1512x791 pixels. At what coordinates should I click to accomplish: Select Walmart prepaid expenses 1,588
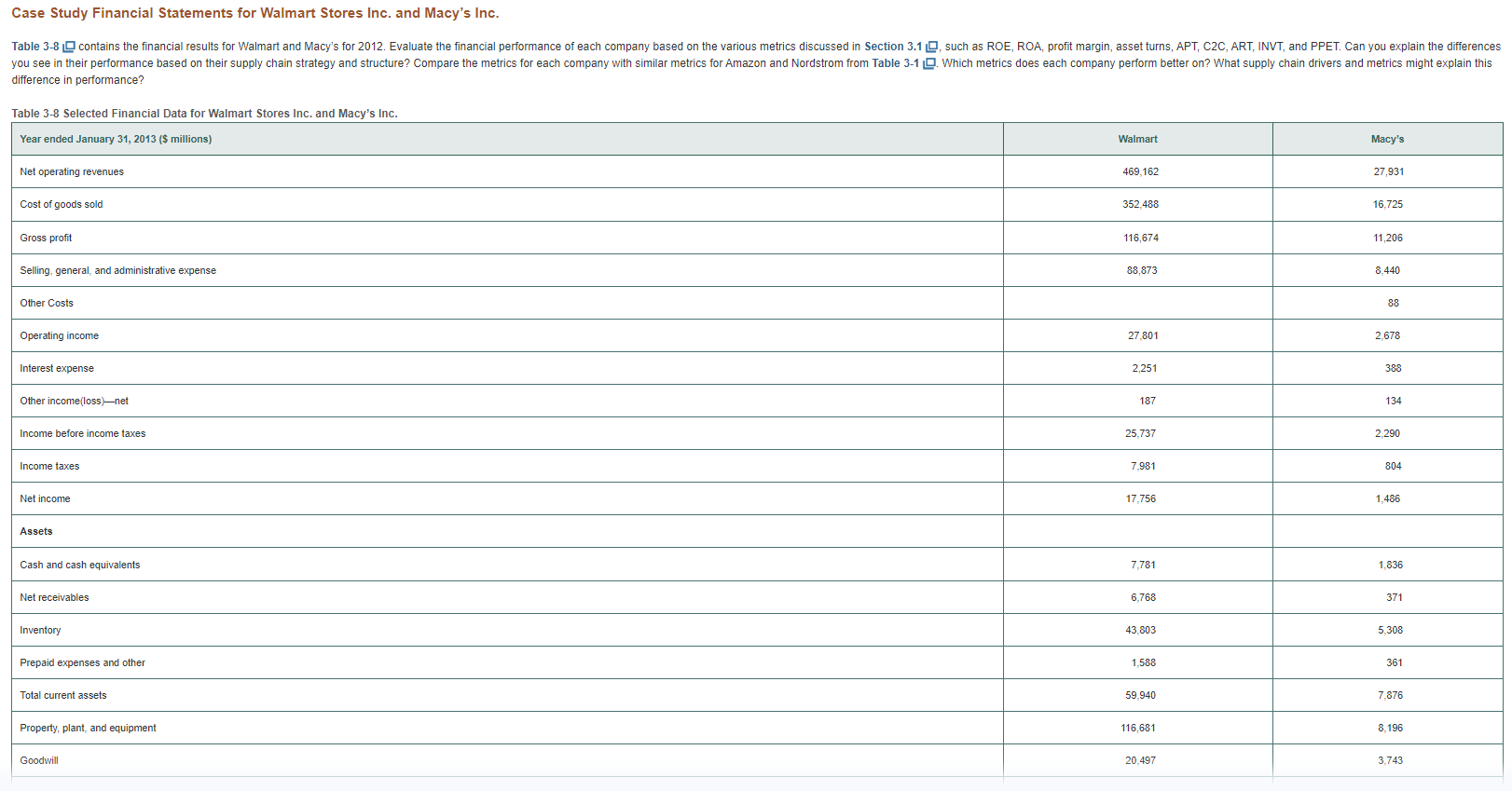[1143, 662]
